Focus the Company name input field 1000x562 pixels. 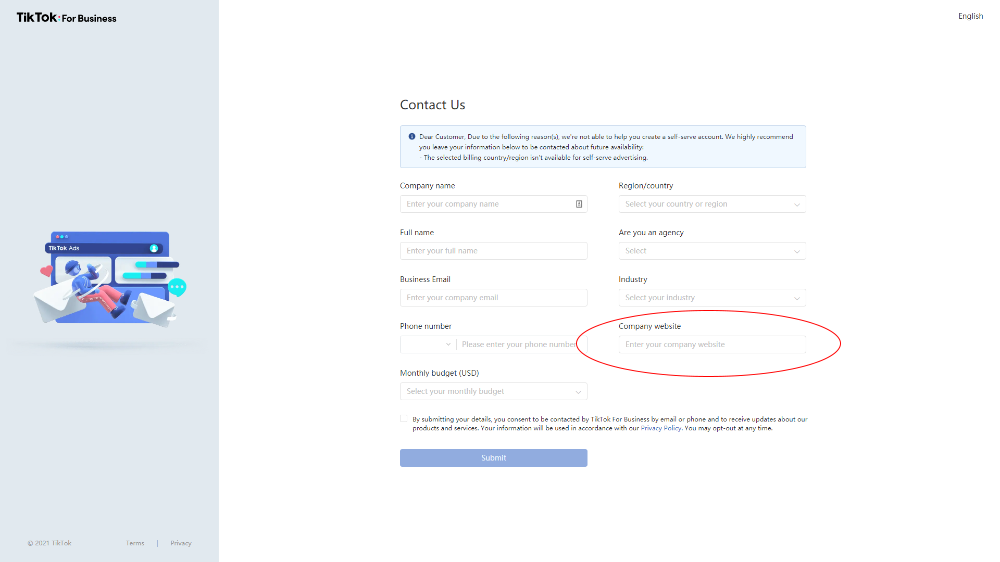coord(485,204)
